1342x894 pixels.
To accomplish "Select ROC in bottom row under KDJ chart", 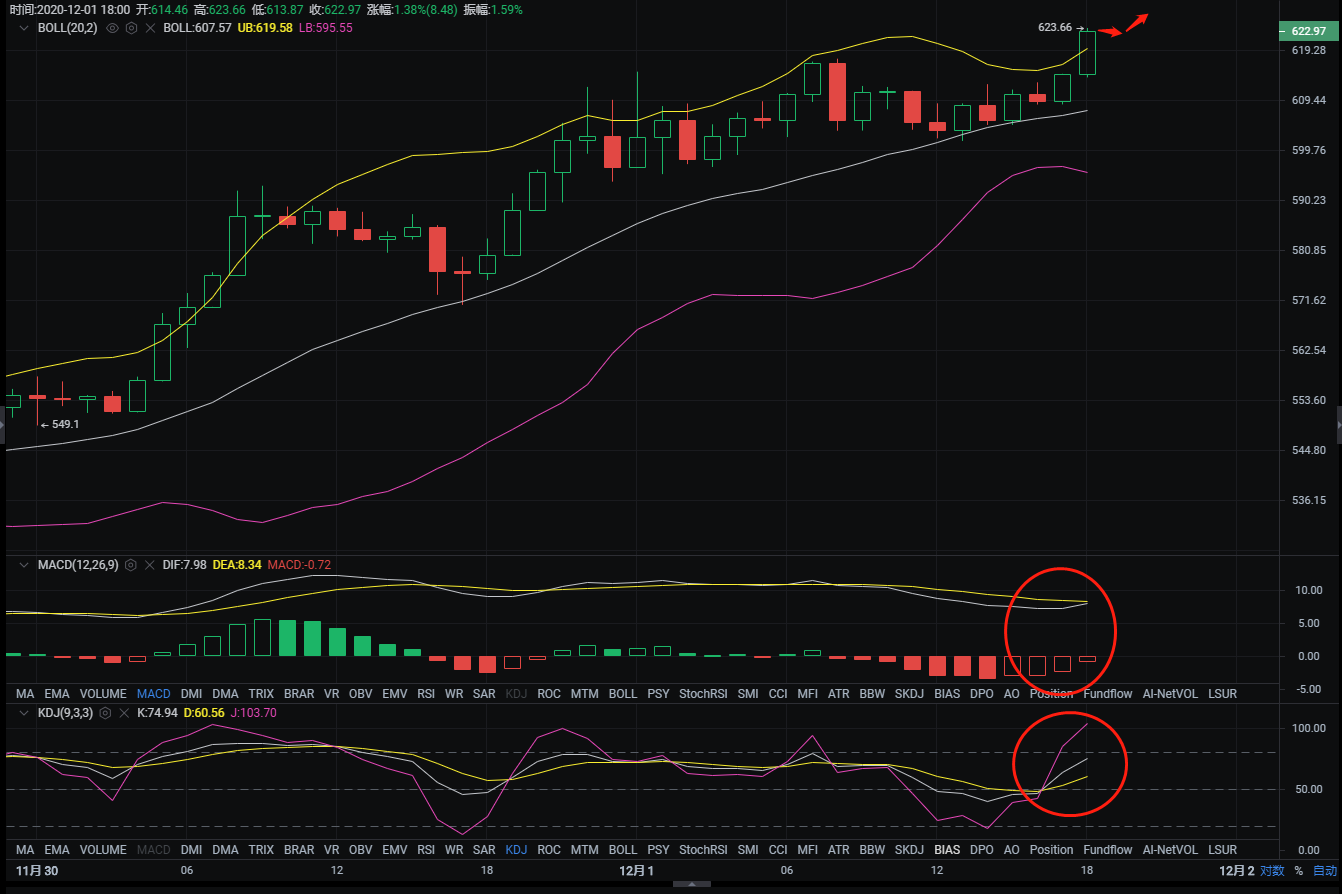I will click(x=549, y=850).
